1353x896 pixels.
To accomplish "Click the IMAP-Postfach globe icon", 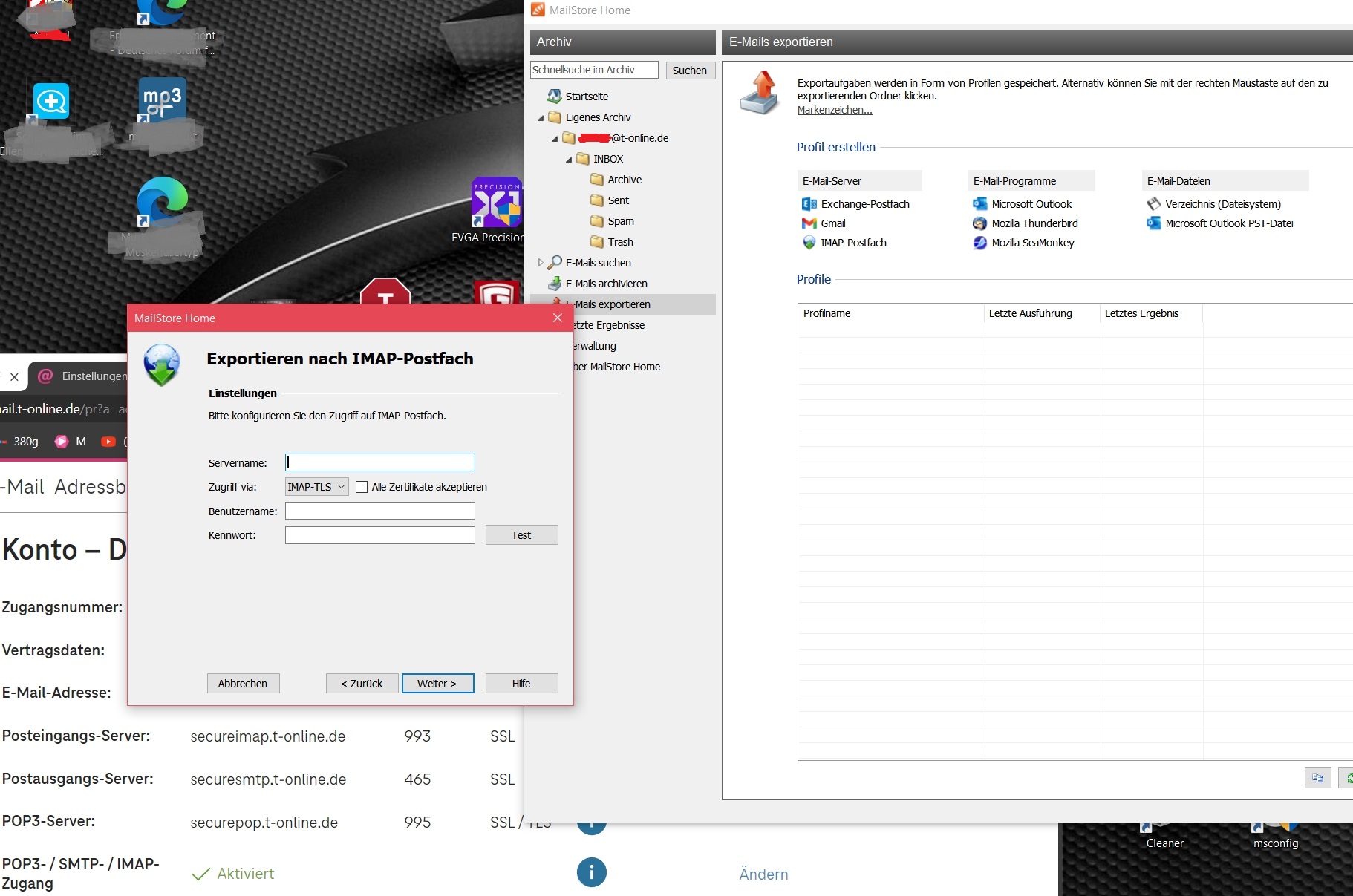I will (809, 243).
